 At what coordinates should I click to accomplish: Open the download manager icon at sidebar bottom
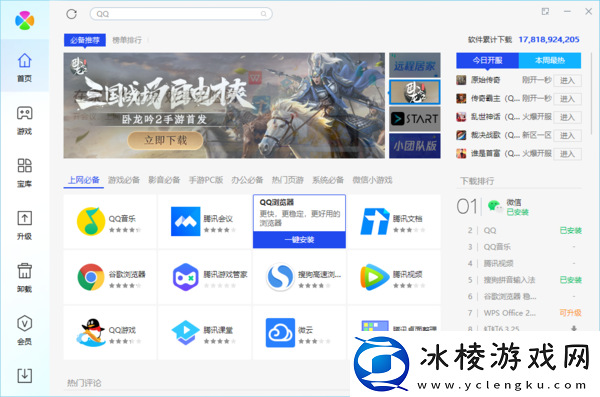tap(24, 376)
